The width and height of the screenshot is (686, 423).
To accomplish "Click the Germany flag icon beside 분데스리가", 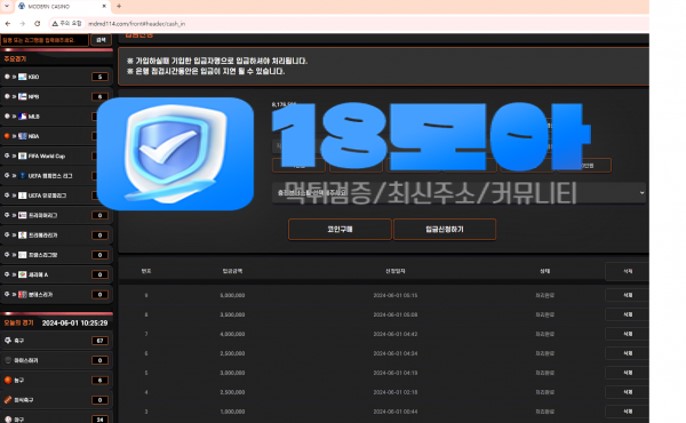I will coord(22,294).
